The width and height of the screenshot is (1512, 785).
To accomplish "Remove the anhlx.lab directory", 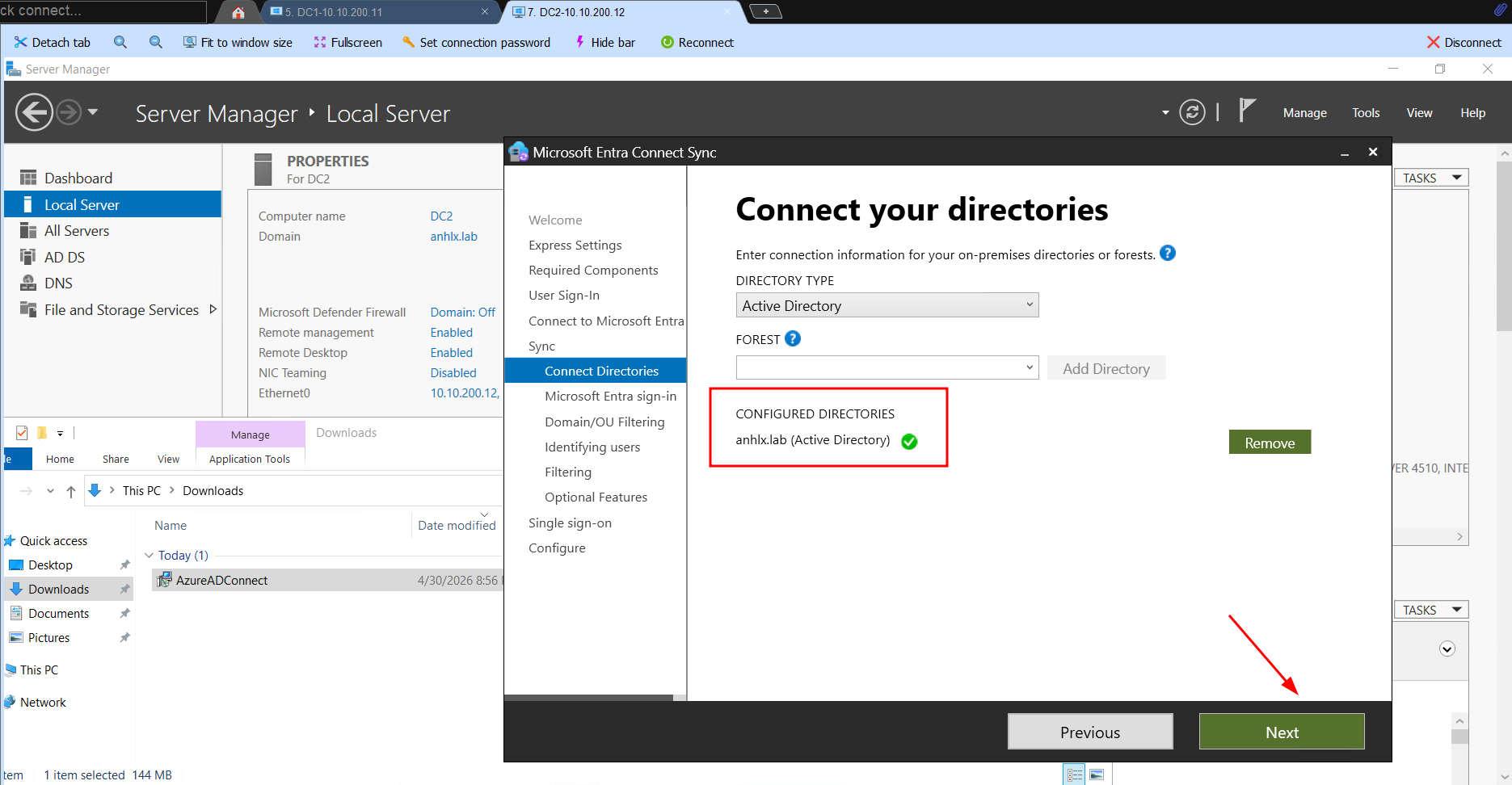I will pyautogui.click(x=1270, y=443).
